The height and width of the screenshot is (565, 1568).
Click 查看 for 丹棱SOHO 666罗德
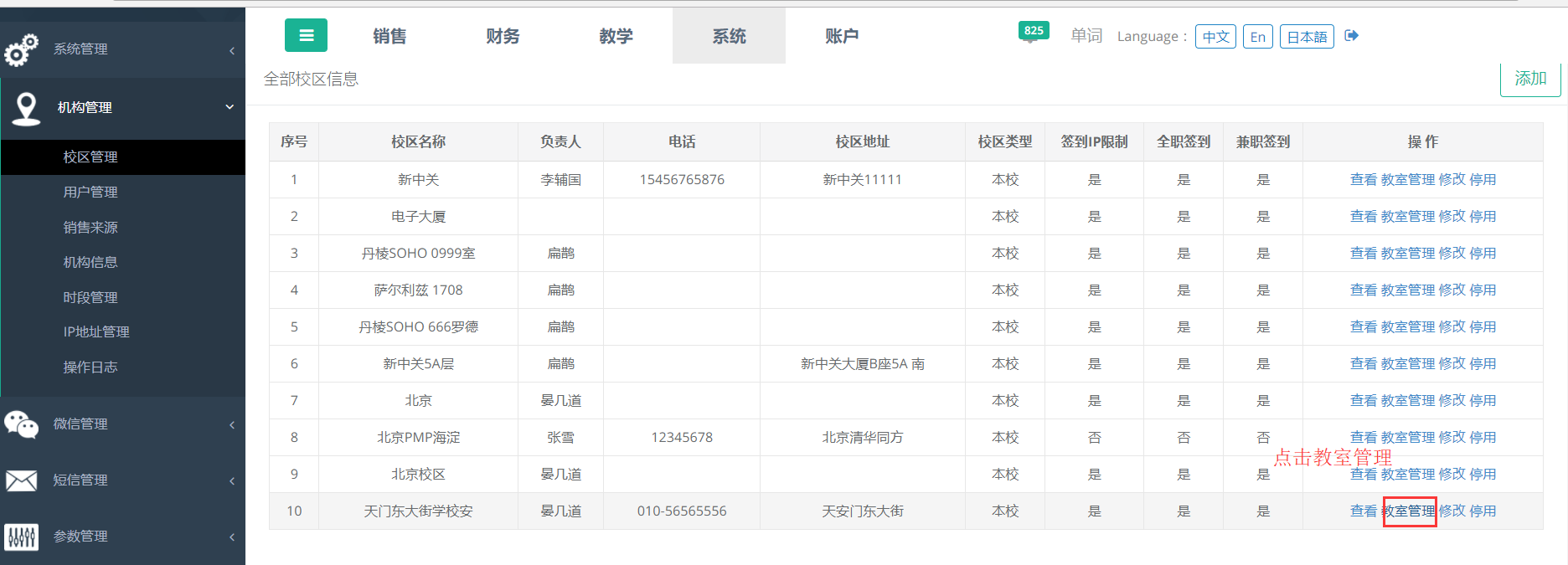[1364, 327]
